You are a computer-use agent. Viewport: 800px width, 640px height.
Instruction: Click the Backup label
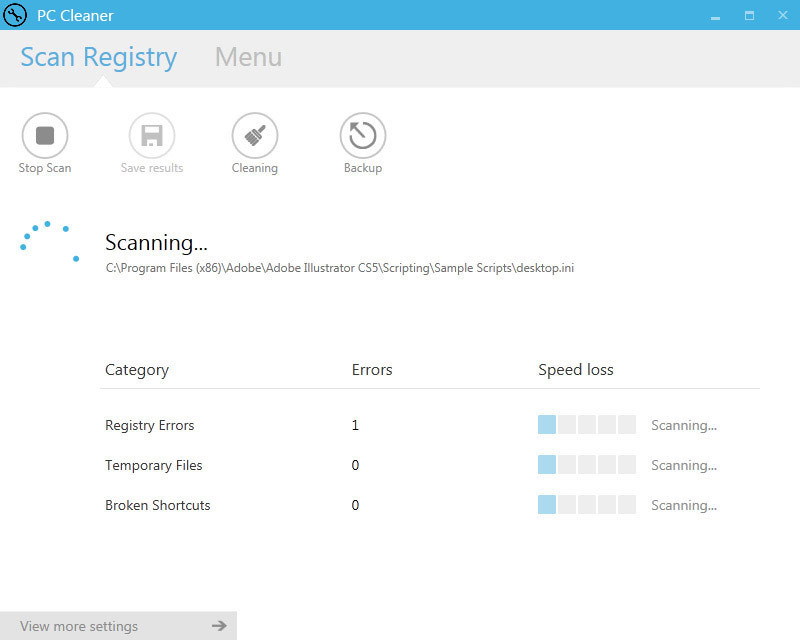(363, 168)
